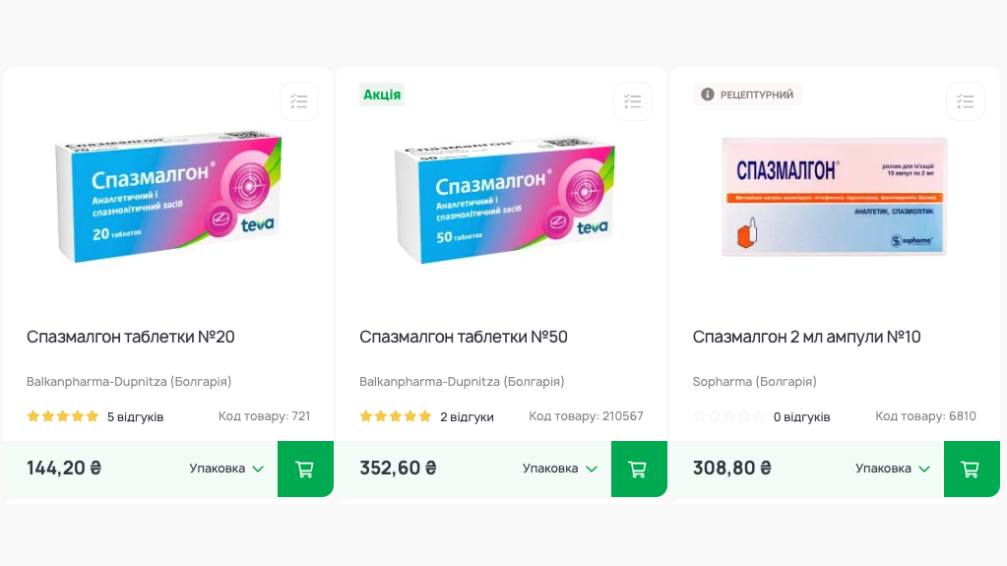The height and width of the screenshot is (566, 1007).
Task: Click the info icon beside Рецептурний
Action: click(707, 94)
